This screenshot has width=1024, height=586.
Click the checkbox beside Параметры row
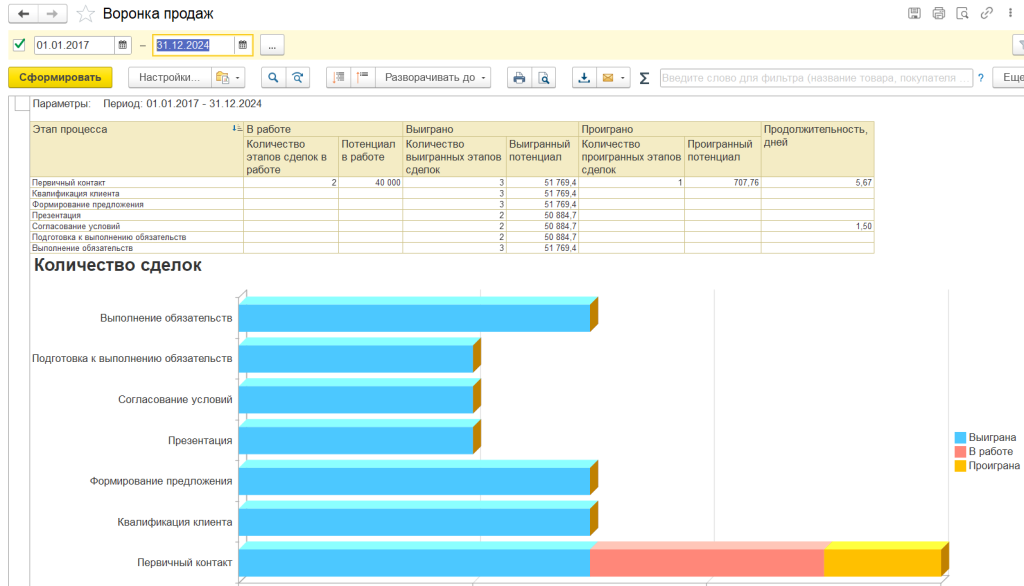(22, 103)
